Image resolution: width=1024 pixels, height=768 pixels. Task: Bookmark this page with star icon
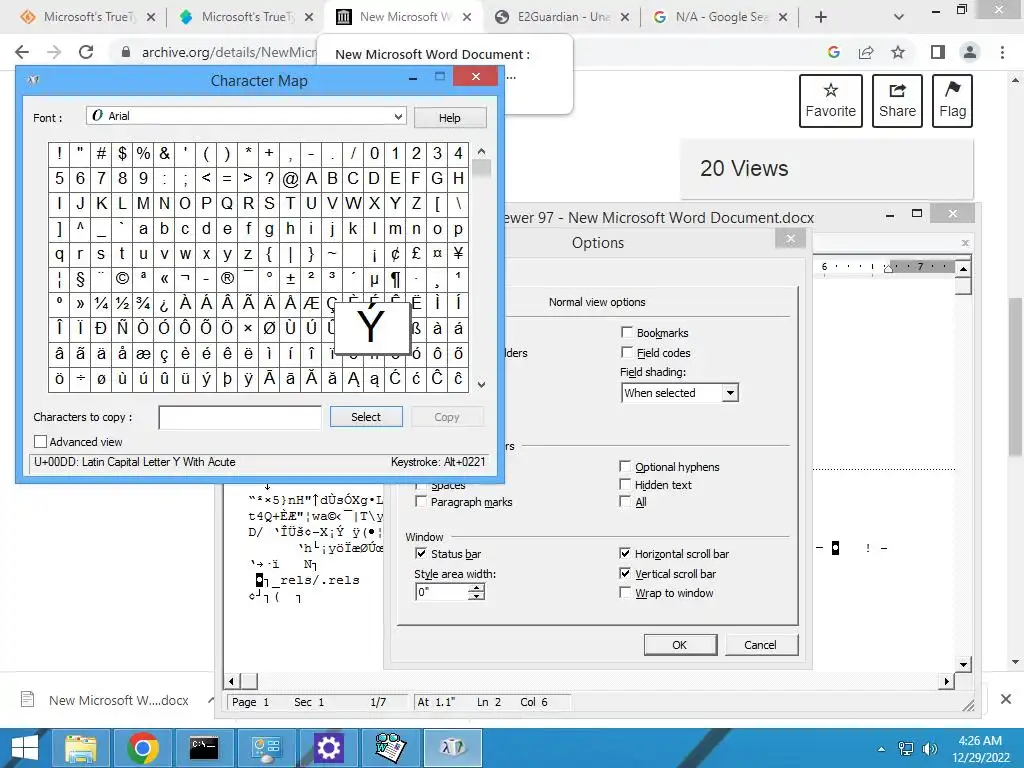898,52
